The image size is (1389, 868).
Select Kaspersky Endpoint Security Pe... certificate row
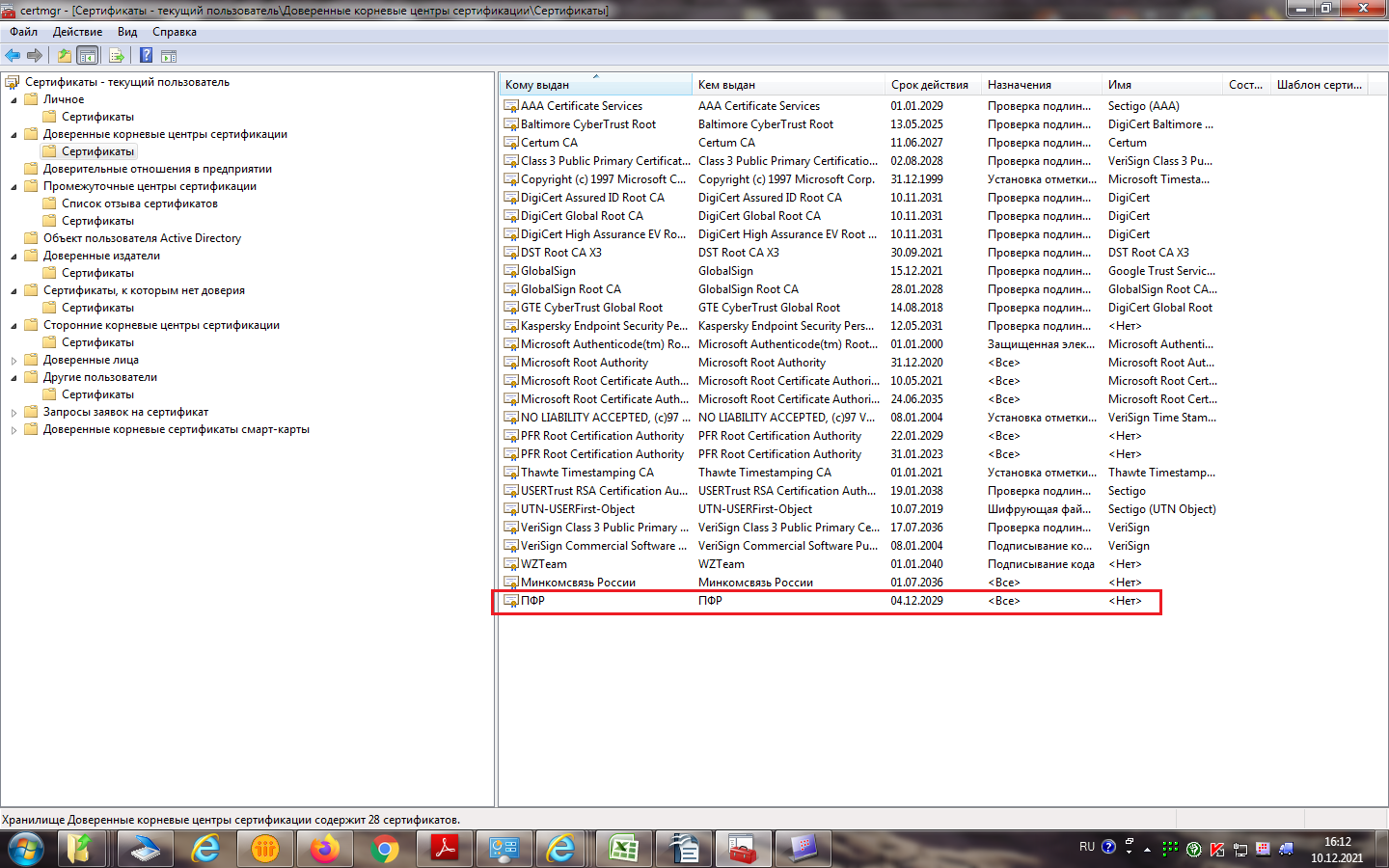point(604,326)
